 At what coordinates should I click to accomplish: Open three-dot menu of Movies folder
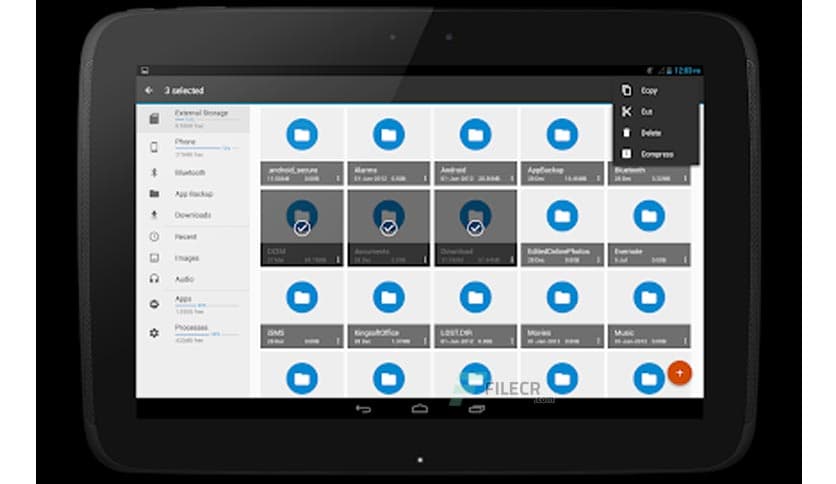click(x=598, y=341)
